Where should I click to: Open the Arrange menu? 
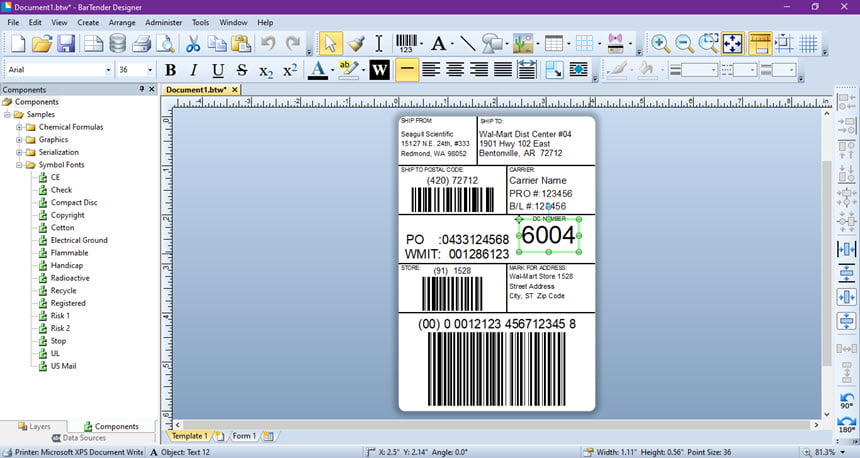tap(122, 22)
